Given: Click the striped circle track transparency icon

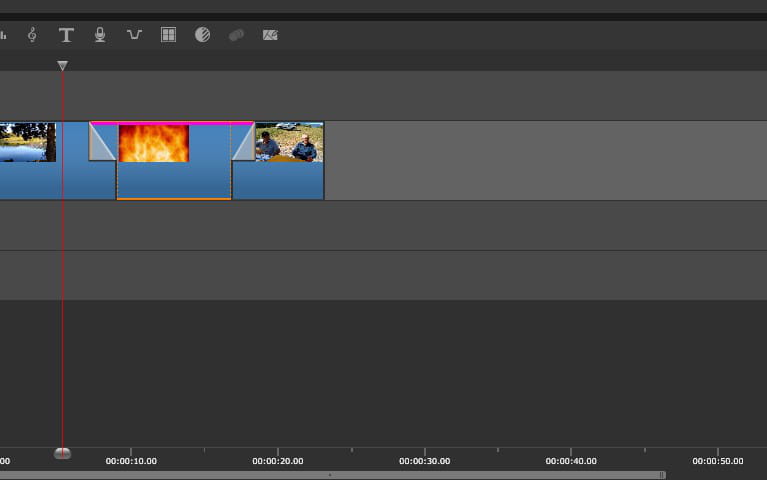Looking at the screenshot, I should pos(203,35).
